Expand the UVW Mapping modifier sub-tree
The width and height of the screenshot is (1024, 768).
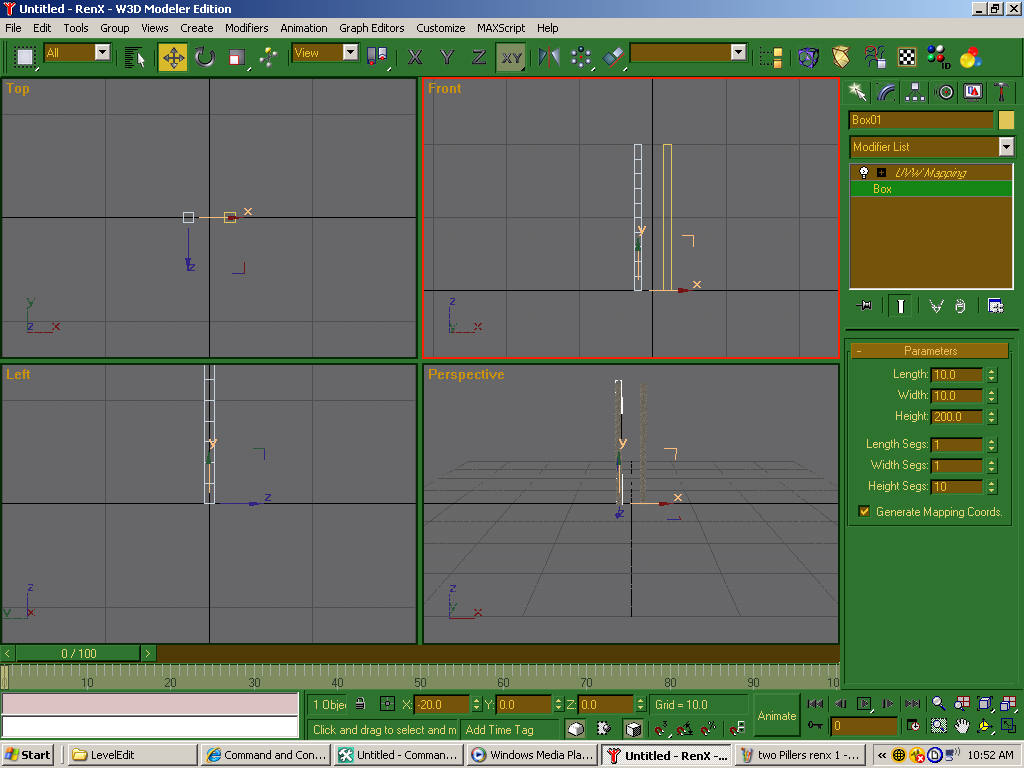click(x=881, y=173)
